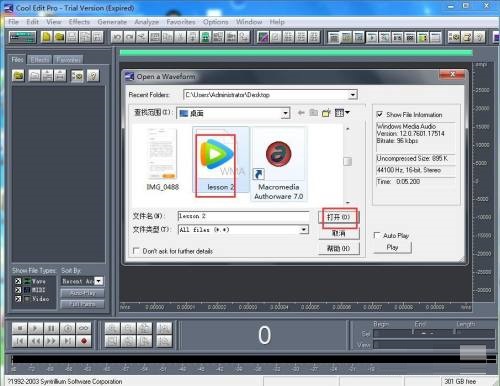This screenshot has width=500, height=386.
Task: Expand the Recent Folders dropdown
Action: click(x=353, y=95)
